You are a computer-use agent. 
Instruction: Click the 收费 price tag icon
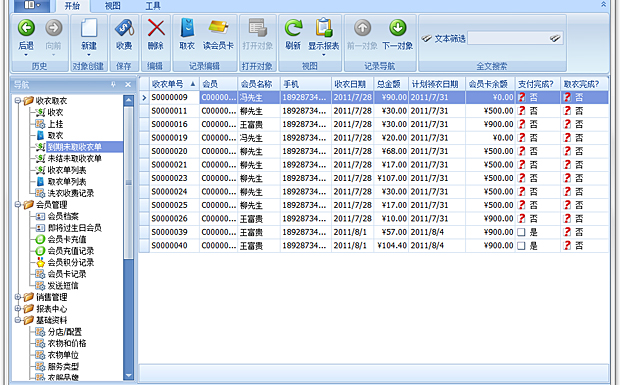tap(124, 28)
